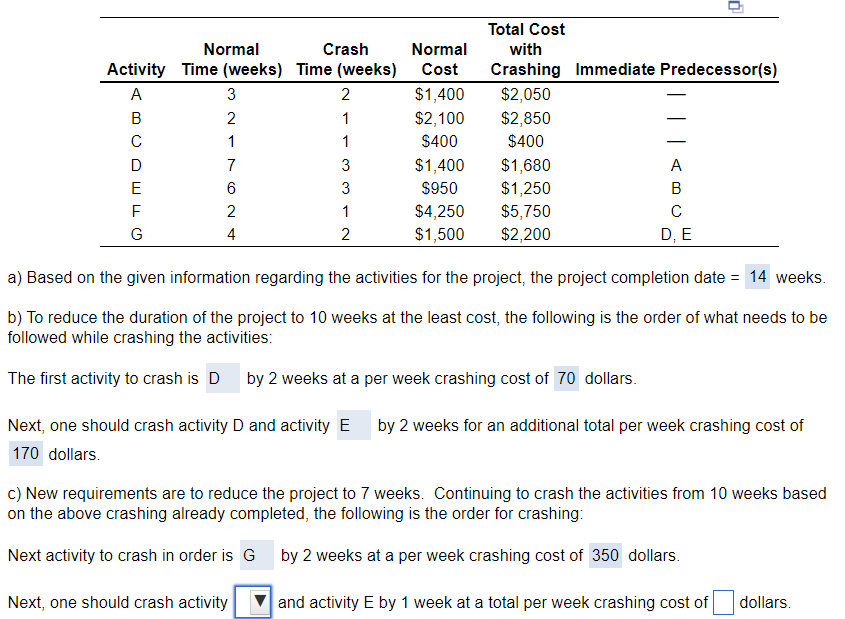The width and height of the screenshot is (845, 619).
Task: Click the duplicate/copy icon above the table
Action: (x=735, y=8)
